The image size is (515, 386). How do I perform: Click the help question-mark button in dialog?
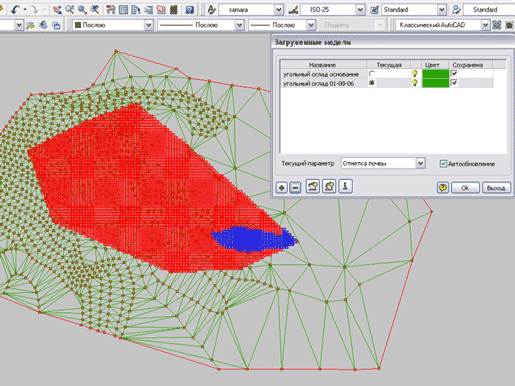pyautogui.click(x=443, y=188)
